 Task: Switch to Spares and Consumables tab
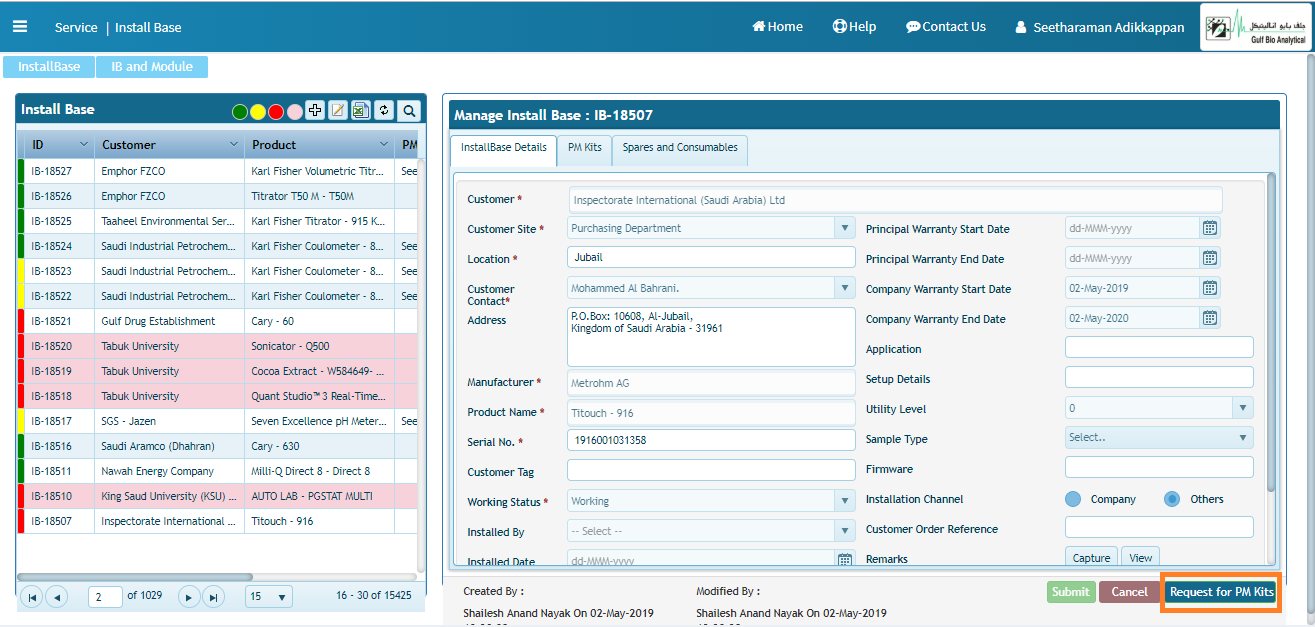coord(680,148)
